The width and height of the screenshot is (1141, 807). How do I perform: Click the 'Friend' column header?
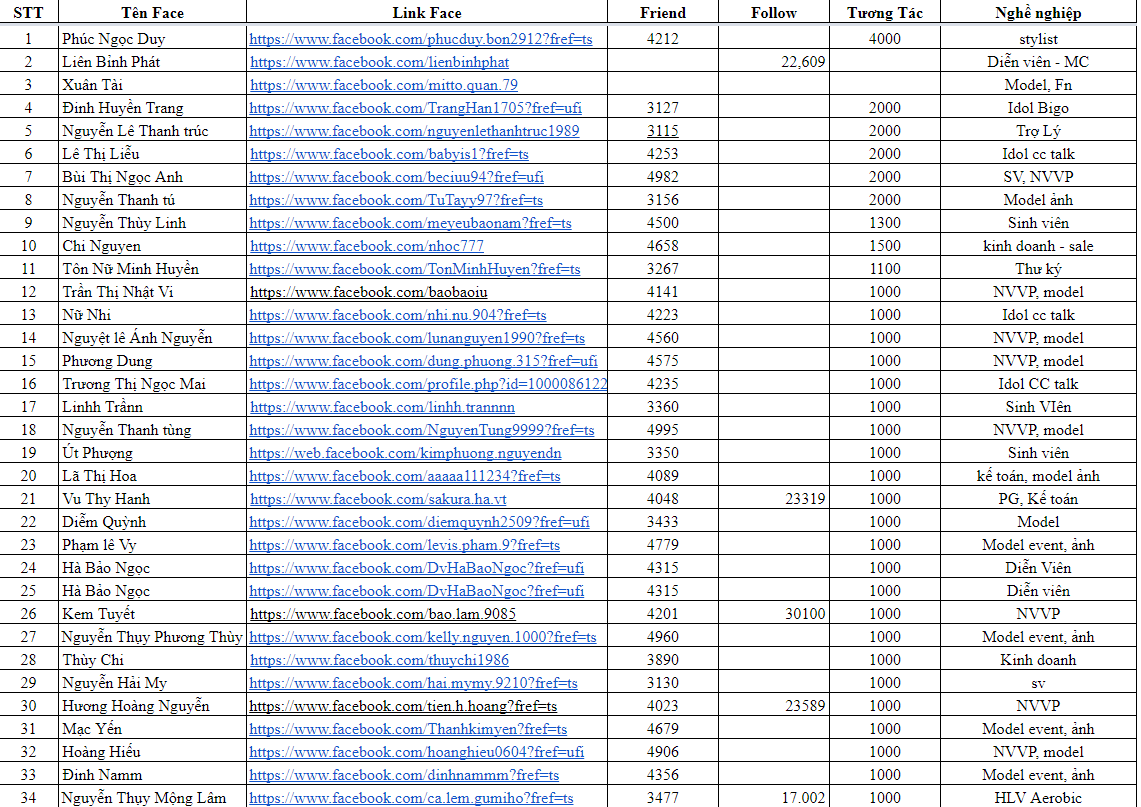click(x=663, y=13)
